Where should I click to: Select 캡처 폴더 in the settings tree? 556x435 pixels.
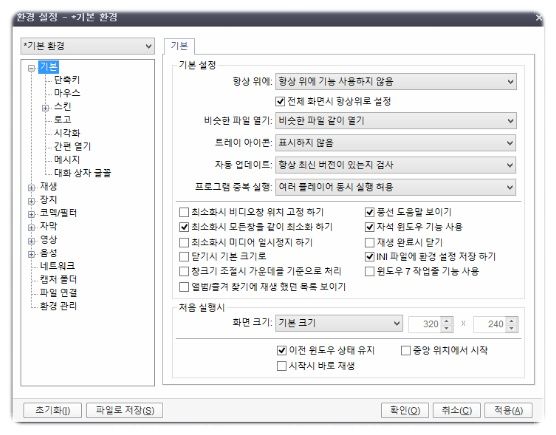tap(58, 279)
